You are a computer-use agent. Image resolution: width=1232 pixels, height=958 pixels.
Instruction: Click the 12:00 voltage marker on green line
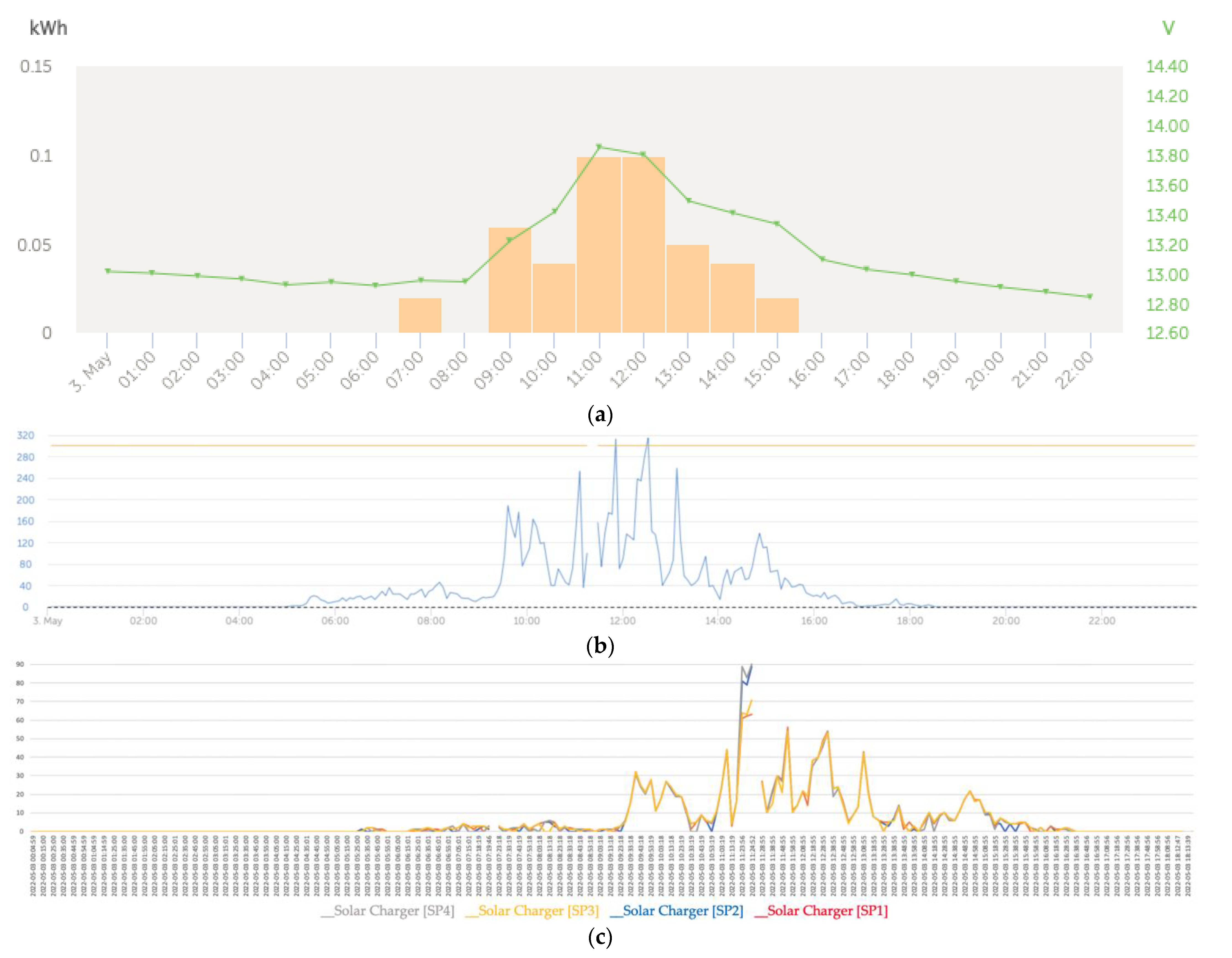click(x=643, y=154)
